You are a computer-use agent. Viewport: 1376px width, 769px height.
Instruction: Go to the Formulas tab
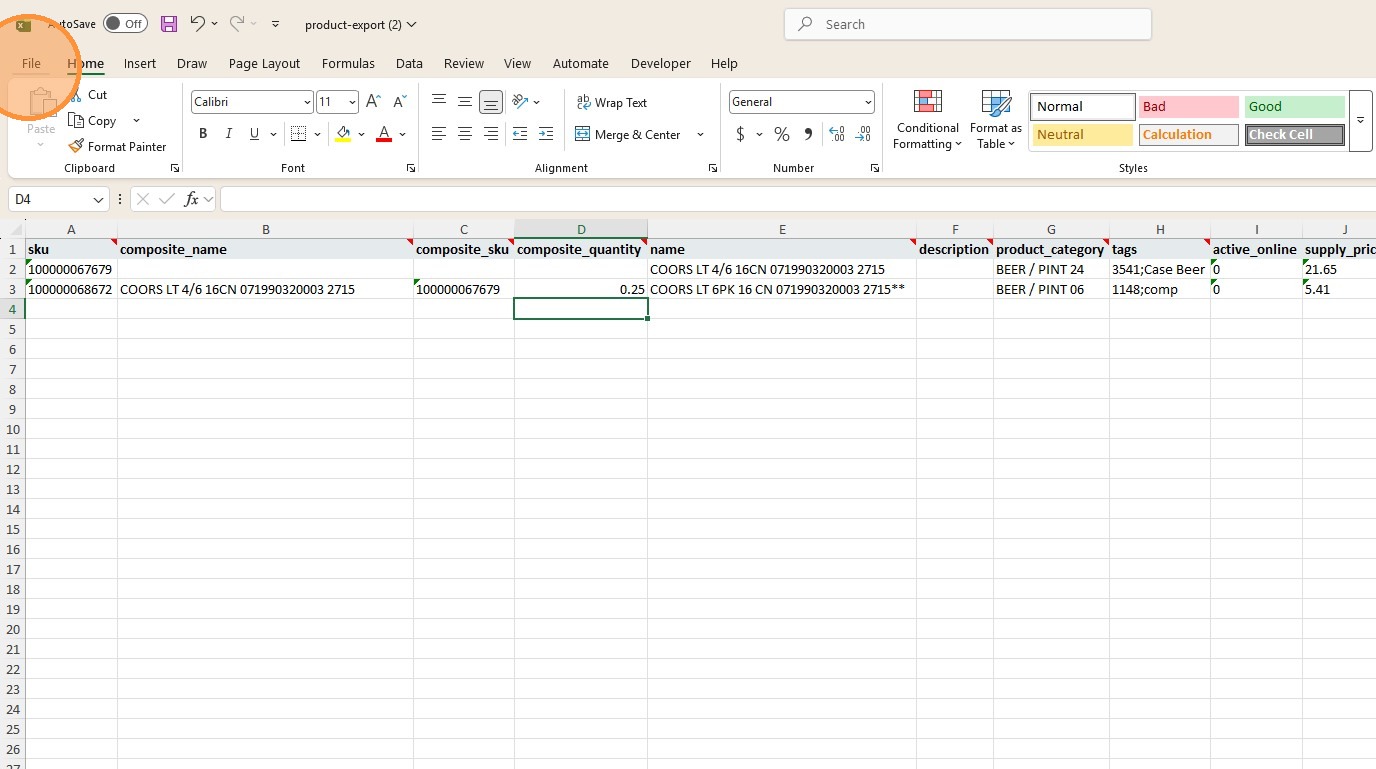[348, 63]
